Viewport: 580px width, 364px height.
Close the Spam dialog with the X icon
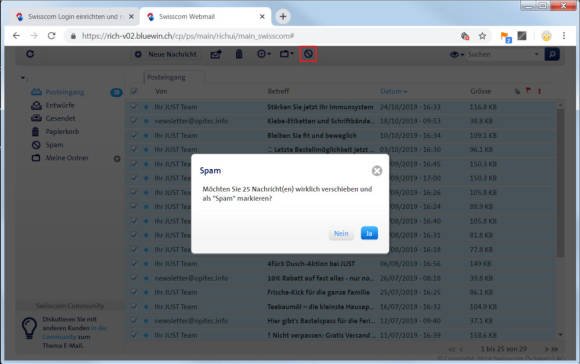[377, 171]
